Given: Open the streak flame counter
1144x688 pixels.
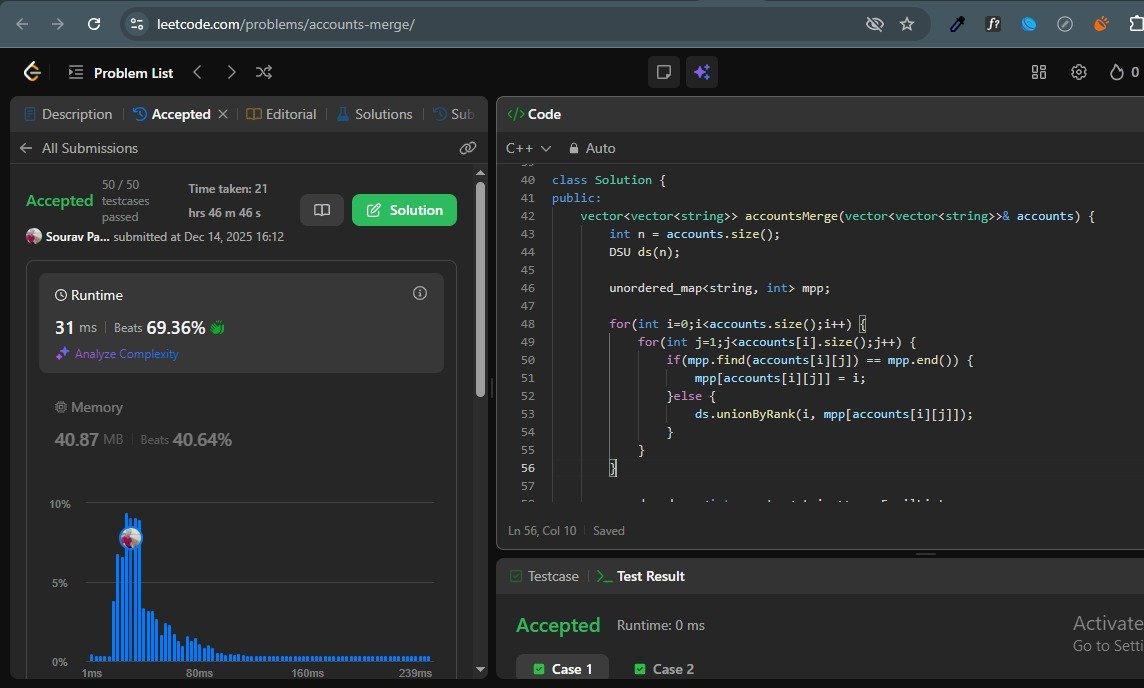Looking at the screenshot, I should [1124, 71].
